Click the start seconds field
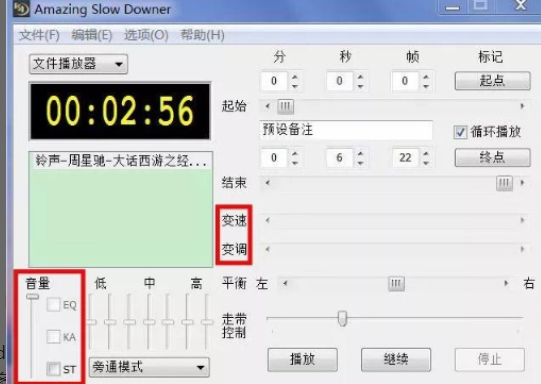This screenshot has height=384, width=541. pos(340,81)
